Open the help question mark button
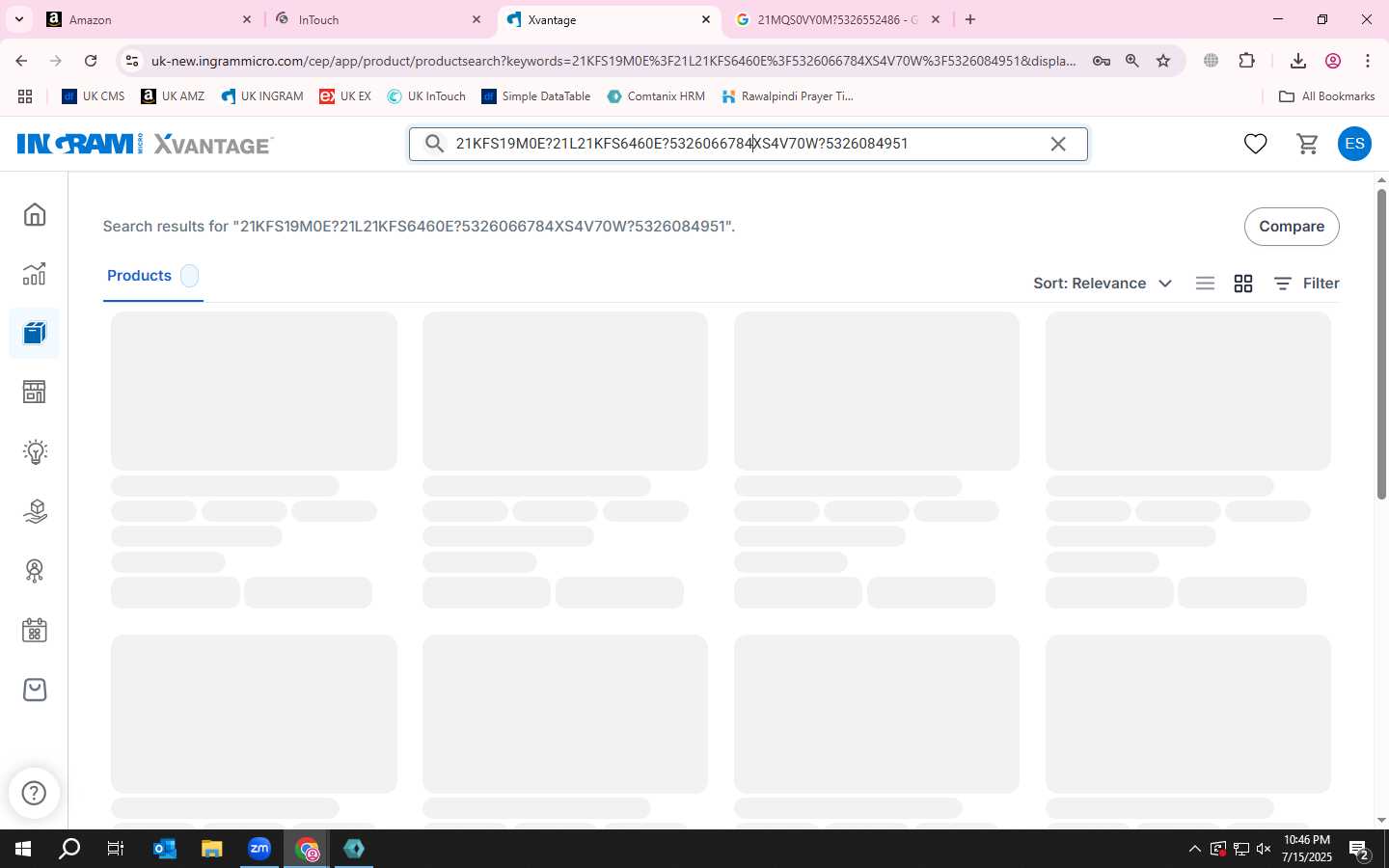The image size is (1389, 868). tap(35, 793)
